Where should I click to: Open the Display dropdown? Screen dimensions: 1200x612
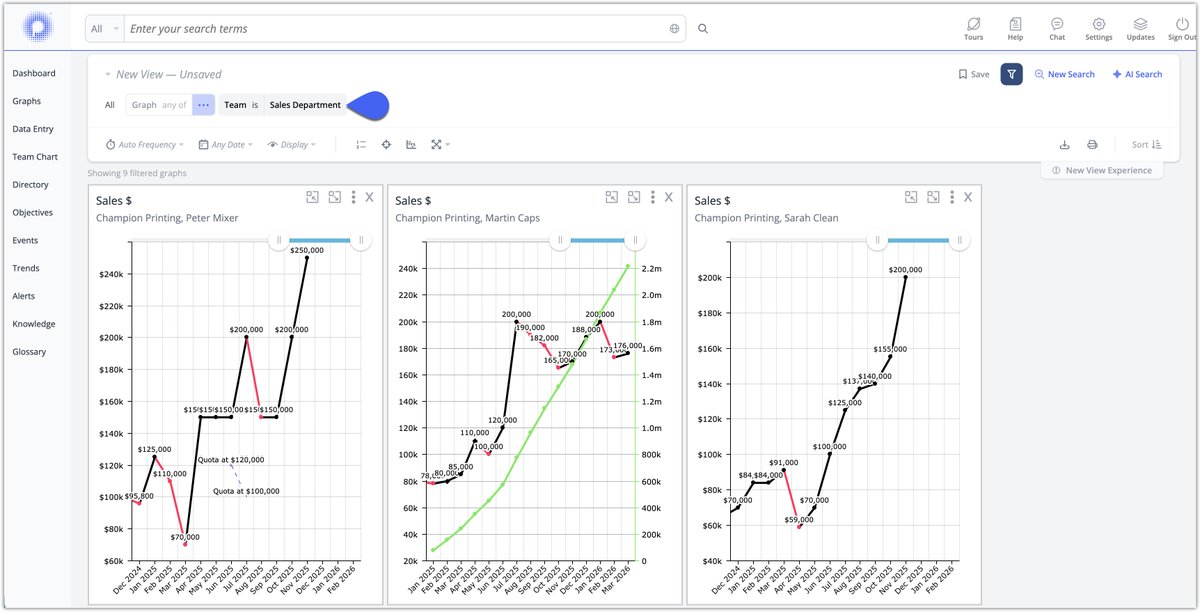pyautogui.click(x=291, y=145)
